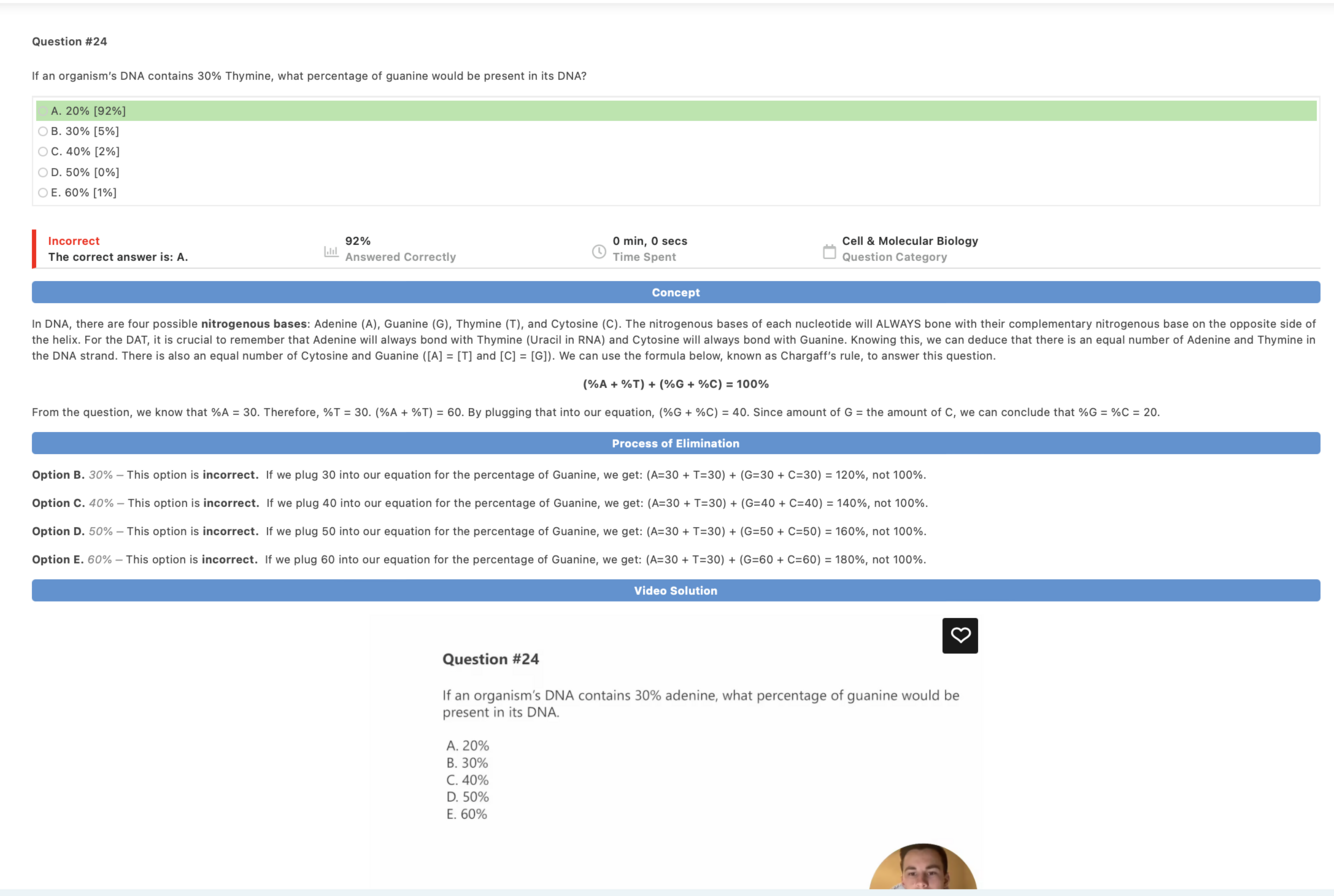Select answer option A. 20%
The width and height of the screenshot is (1334, 896).
pyautogui.click(x=676, y=111)
